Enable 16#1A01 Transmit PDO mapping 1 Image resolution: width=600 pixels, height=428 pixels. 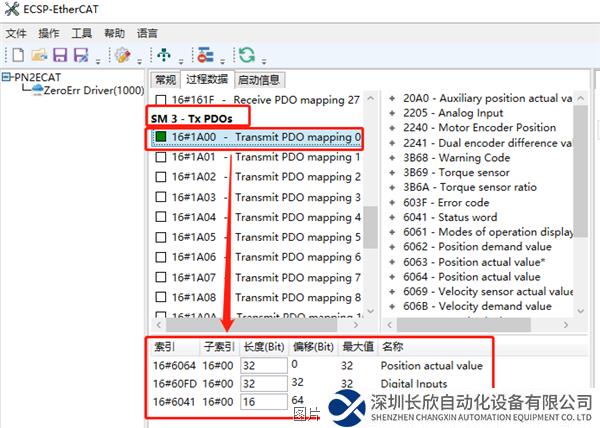[161, 157]
